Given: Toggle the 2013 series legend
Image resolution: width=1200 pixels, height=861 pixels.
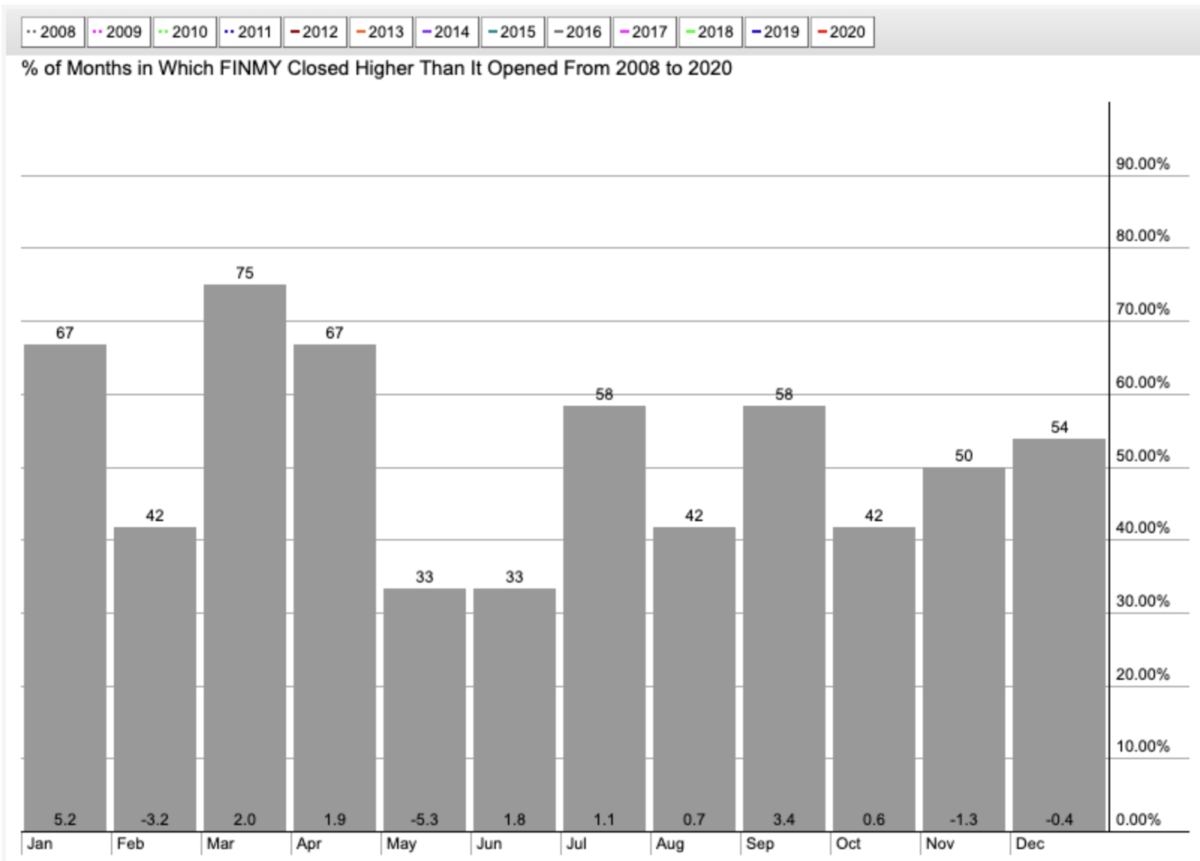Looking at the screenshot, I should click(x=381, y=32).
